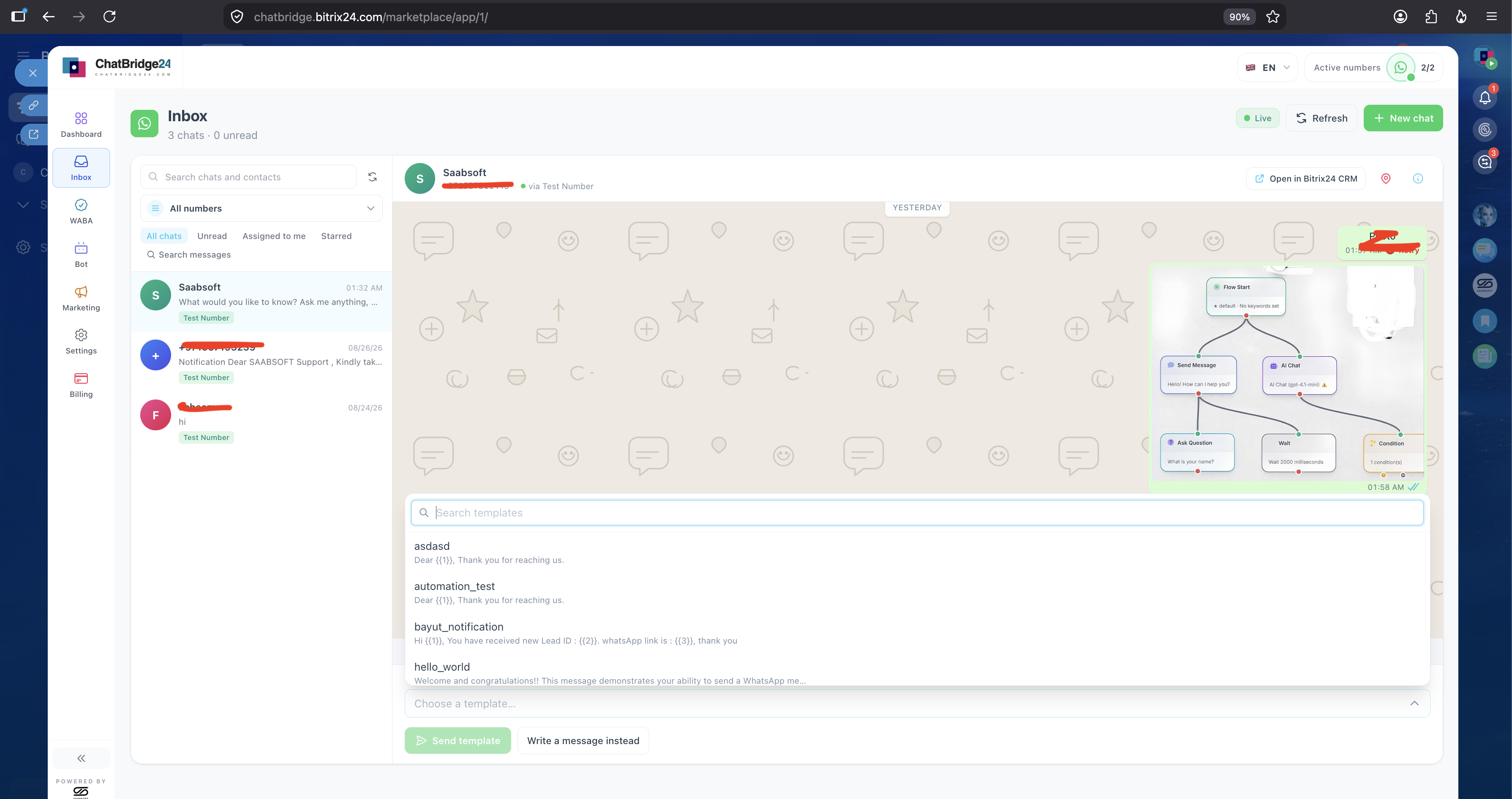This screenshot has height=799, width=1512.
Task: Open the Billing card icon
Action: coord(81,378)
